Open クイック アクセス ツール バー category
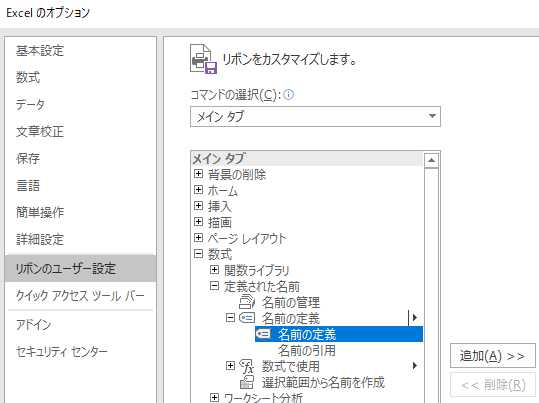This screenshot has width=539, height=403. (80, 296)
